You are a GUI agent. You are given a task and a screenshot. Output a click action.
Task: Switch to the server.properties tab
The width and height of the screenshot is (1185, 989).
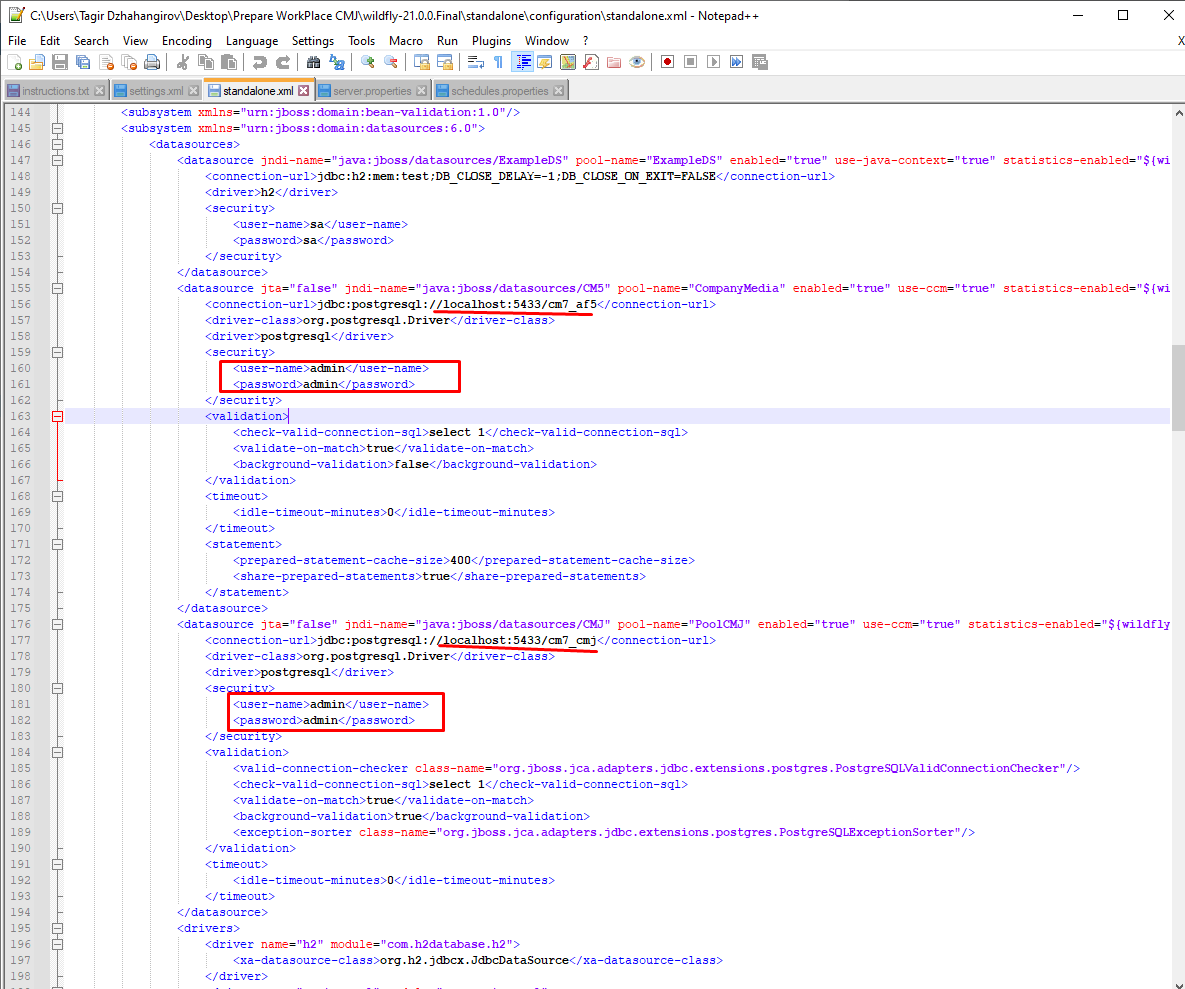tap(373, 91)
